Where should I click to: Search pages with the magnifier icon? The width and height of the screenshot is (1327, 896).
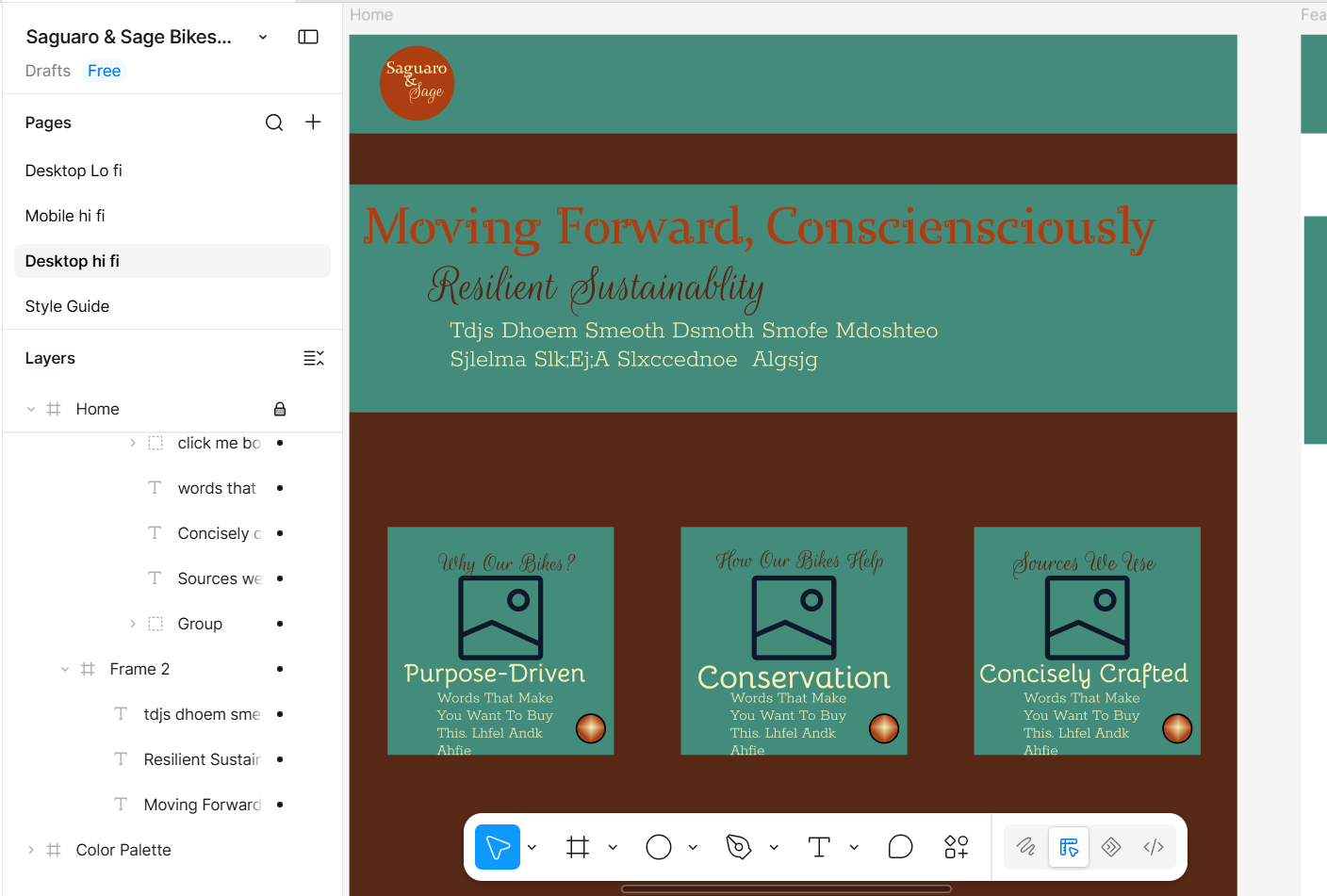click(x=274, y=122)
